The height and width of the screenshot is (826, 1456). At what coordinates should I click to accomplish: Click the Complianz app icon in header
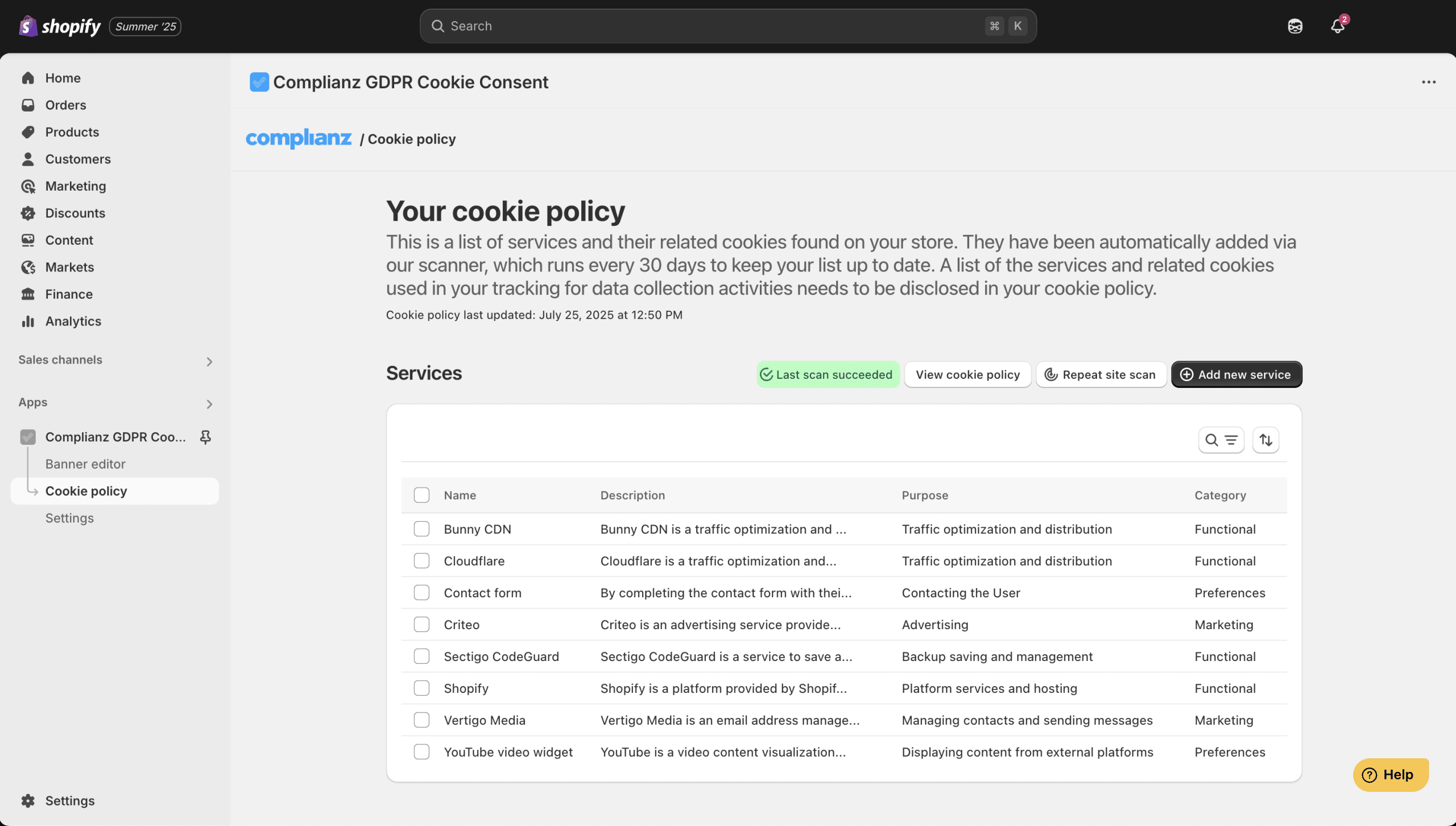coord(259,82)
